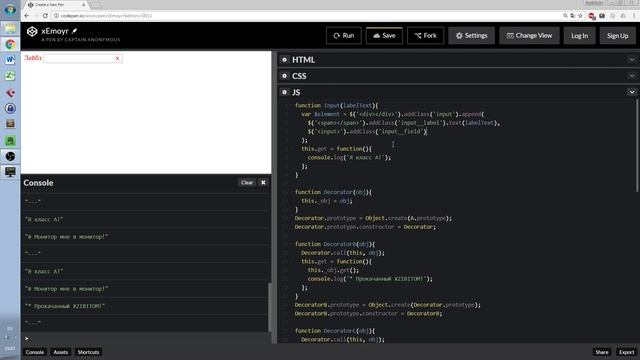Click the JS editor header title
Screen dimensions: 640x360
[296, 92]
